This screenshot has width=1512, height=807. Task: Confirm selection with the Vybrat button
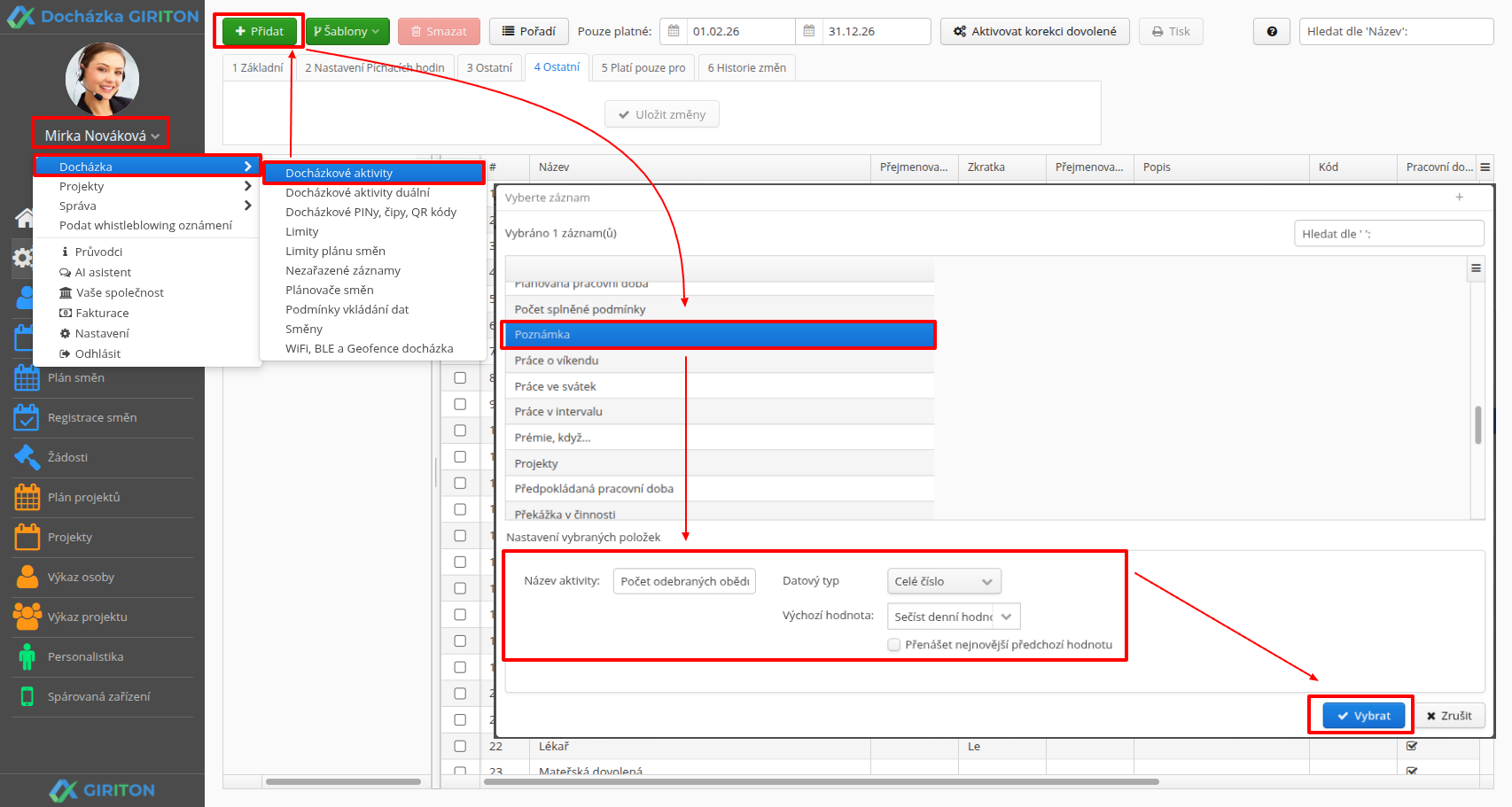1364,716
